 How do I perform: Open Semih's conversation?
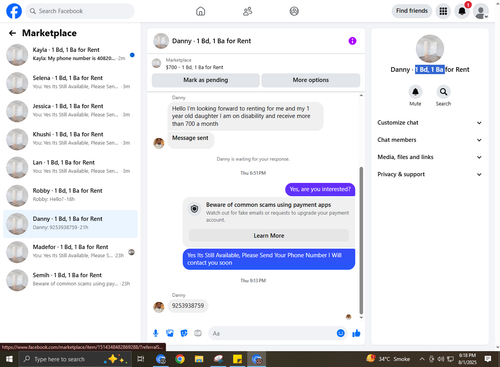click(70, 280)
